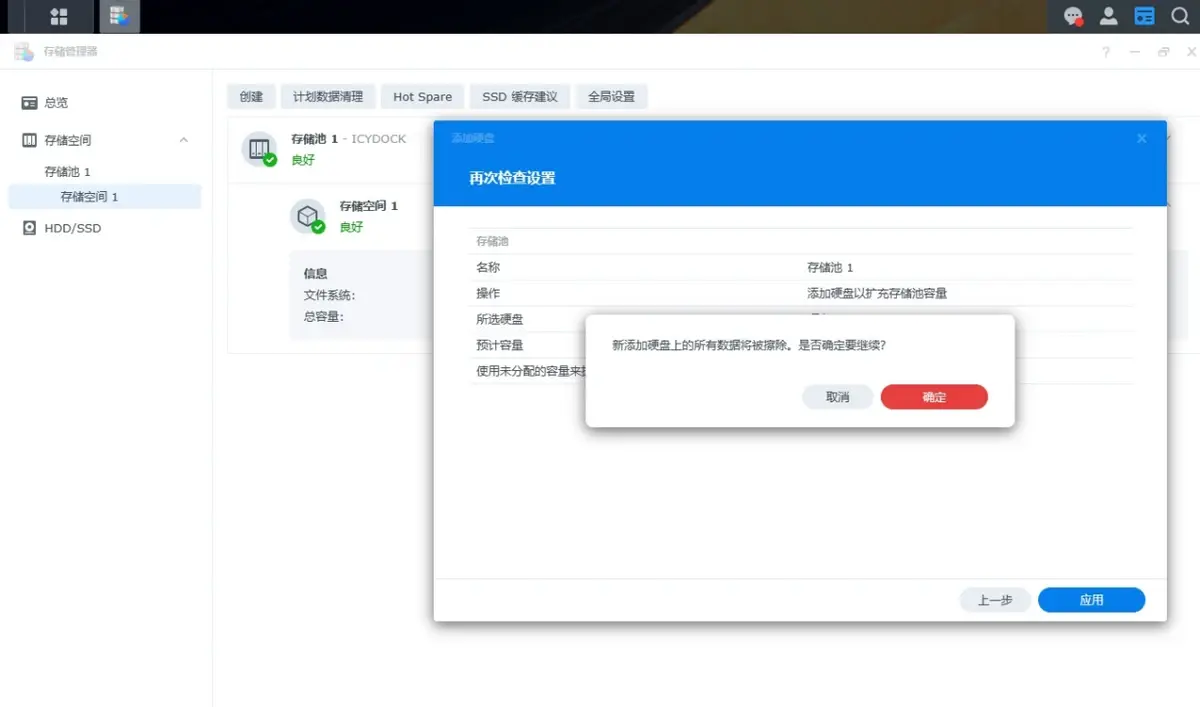Open the widgets panel icon
The width and height of the screenshot is (1200, 707).
1145,16
